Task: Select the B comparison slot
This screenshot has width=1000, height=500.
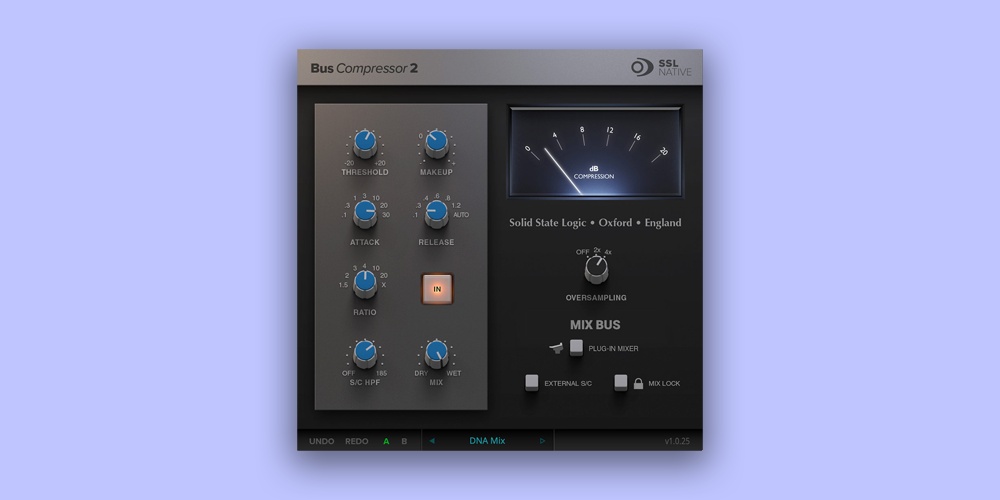Action: point(404,441)
